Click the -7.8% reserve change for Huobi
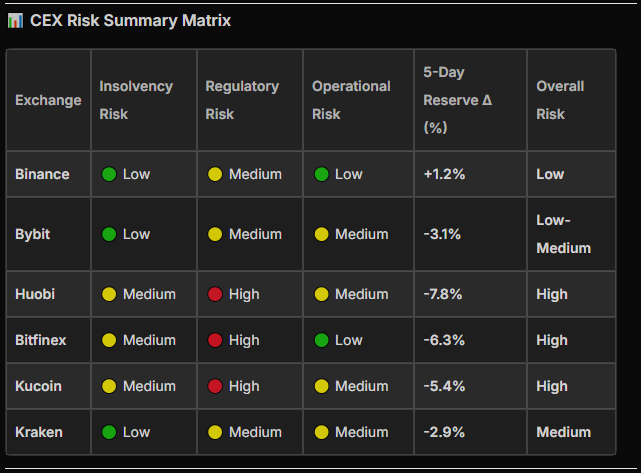 [443, 294]
